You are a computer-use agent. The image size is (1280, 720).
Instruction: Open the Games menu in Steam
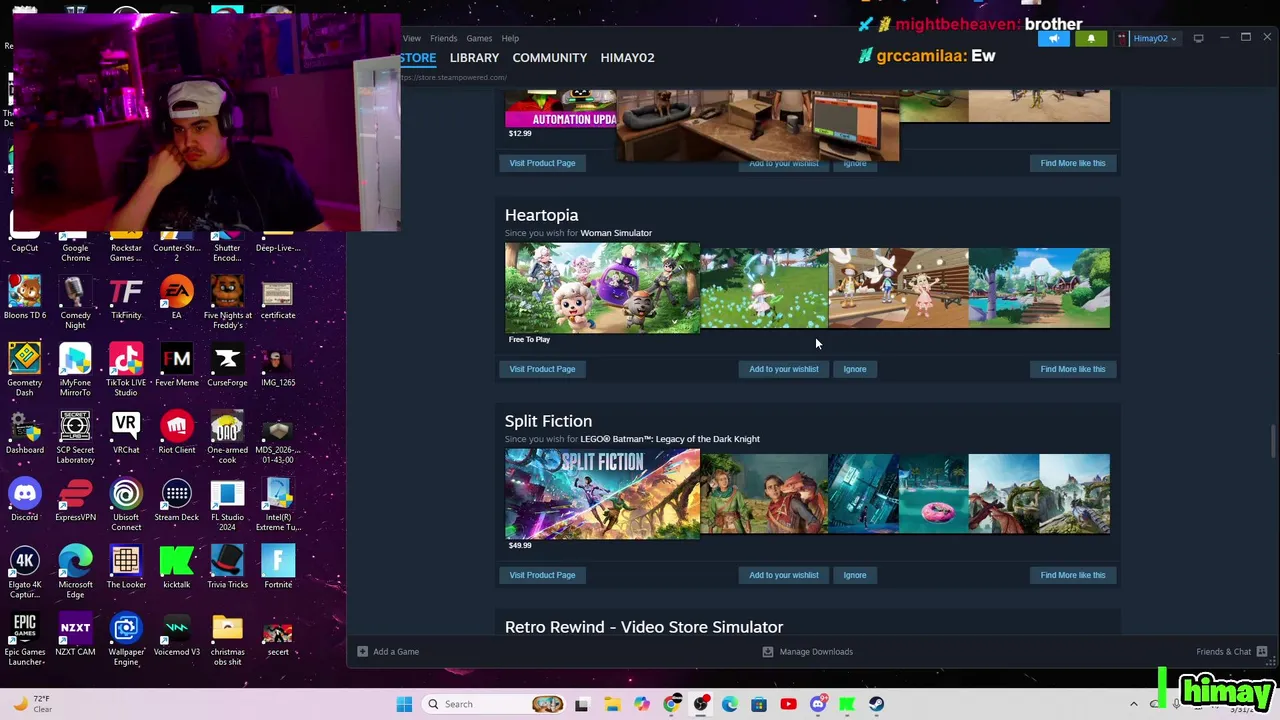(479, 38)
